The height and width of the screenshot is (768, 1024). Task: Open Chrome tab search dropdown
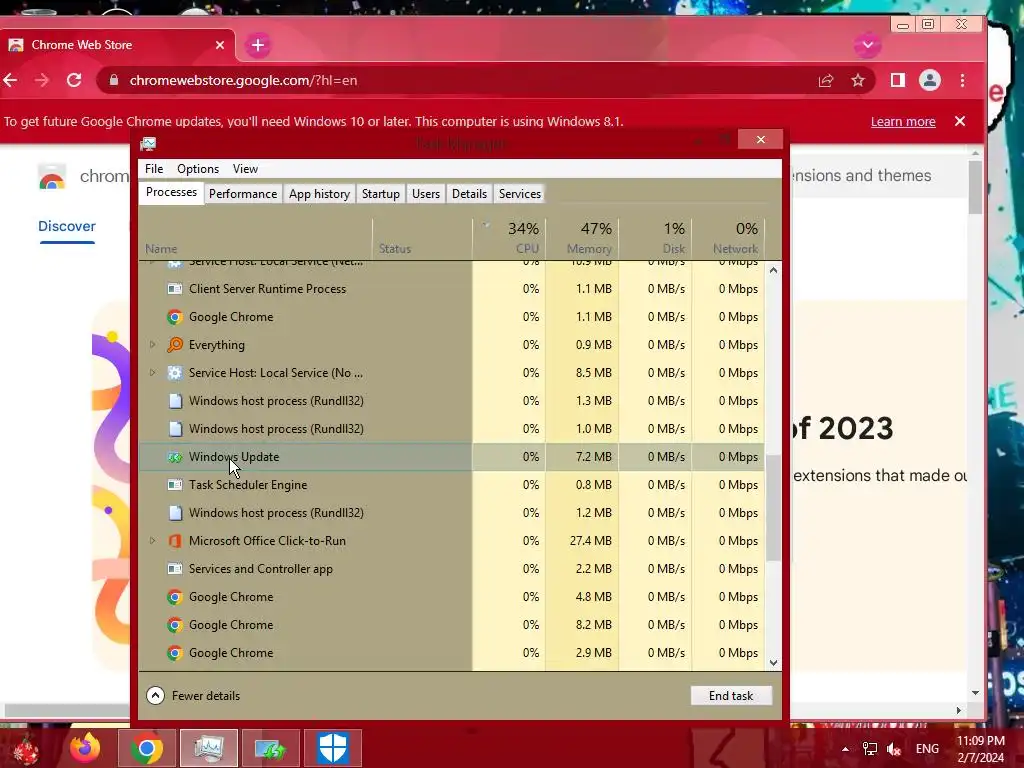coord(868,45)
